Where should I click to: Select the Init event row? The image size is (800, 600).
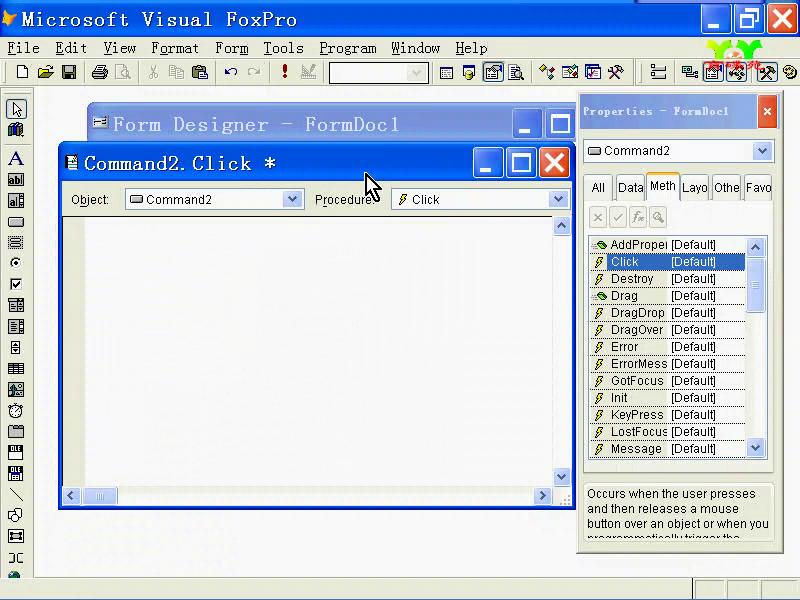tap(667, 398)
